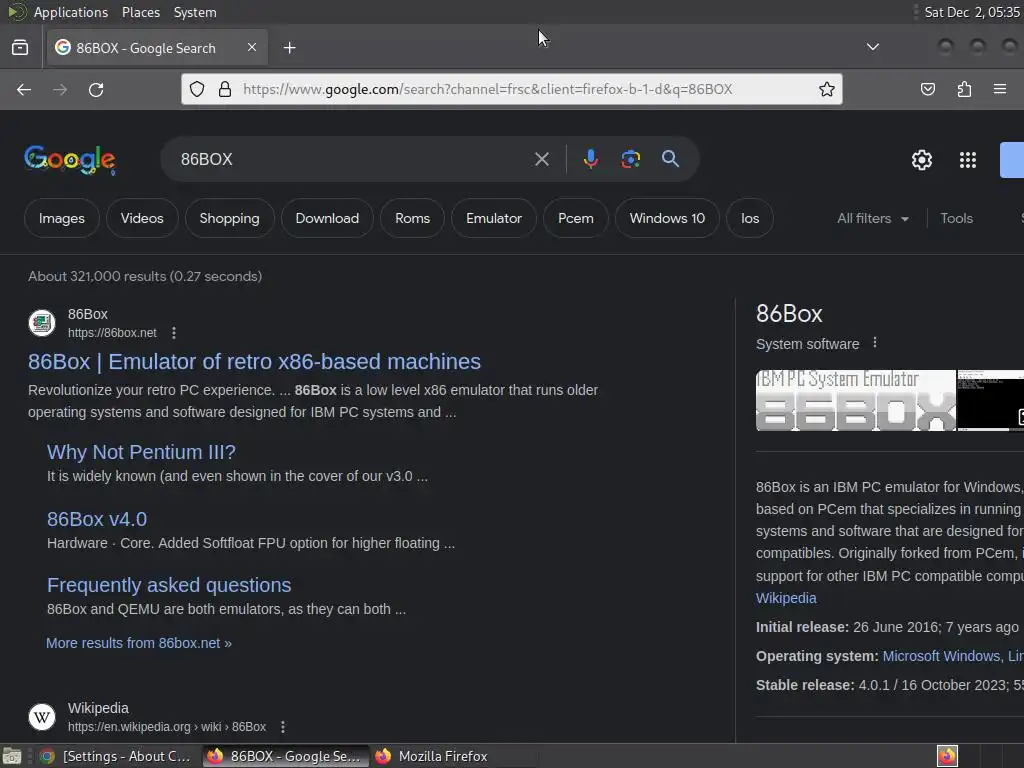Open the Firefox hamburger menu
This screenshot has width=1024, height=768.
click(x=1000, y=89)
